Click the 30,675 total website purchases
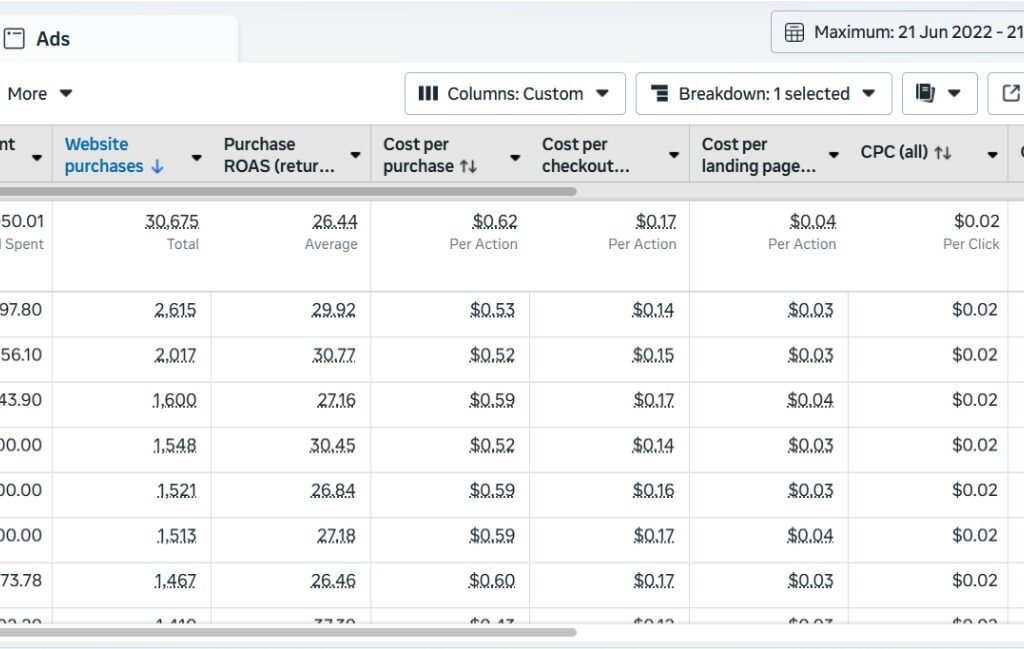This screenshot has height=649, width=1024. coord(171,221)
